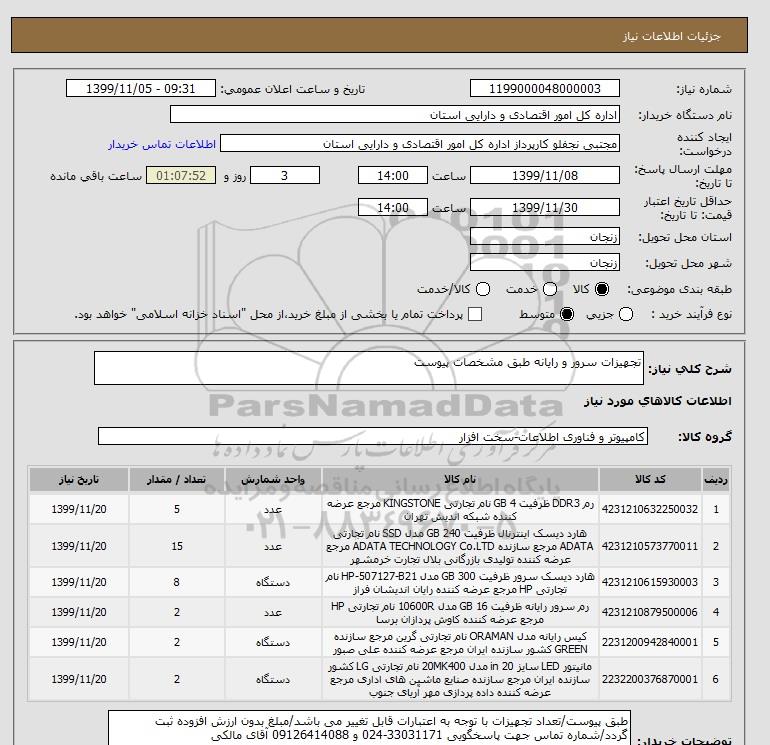The image size is (770, 745).
Task: Click the HP-507127-B21 server disk item name
Action: [x=460, y=582]
